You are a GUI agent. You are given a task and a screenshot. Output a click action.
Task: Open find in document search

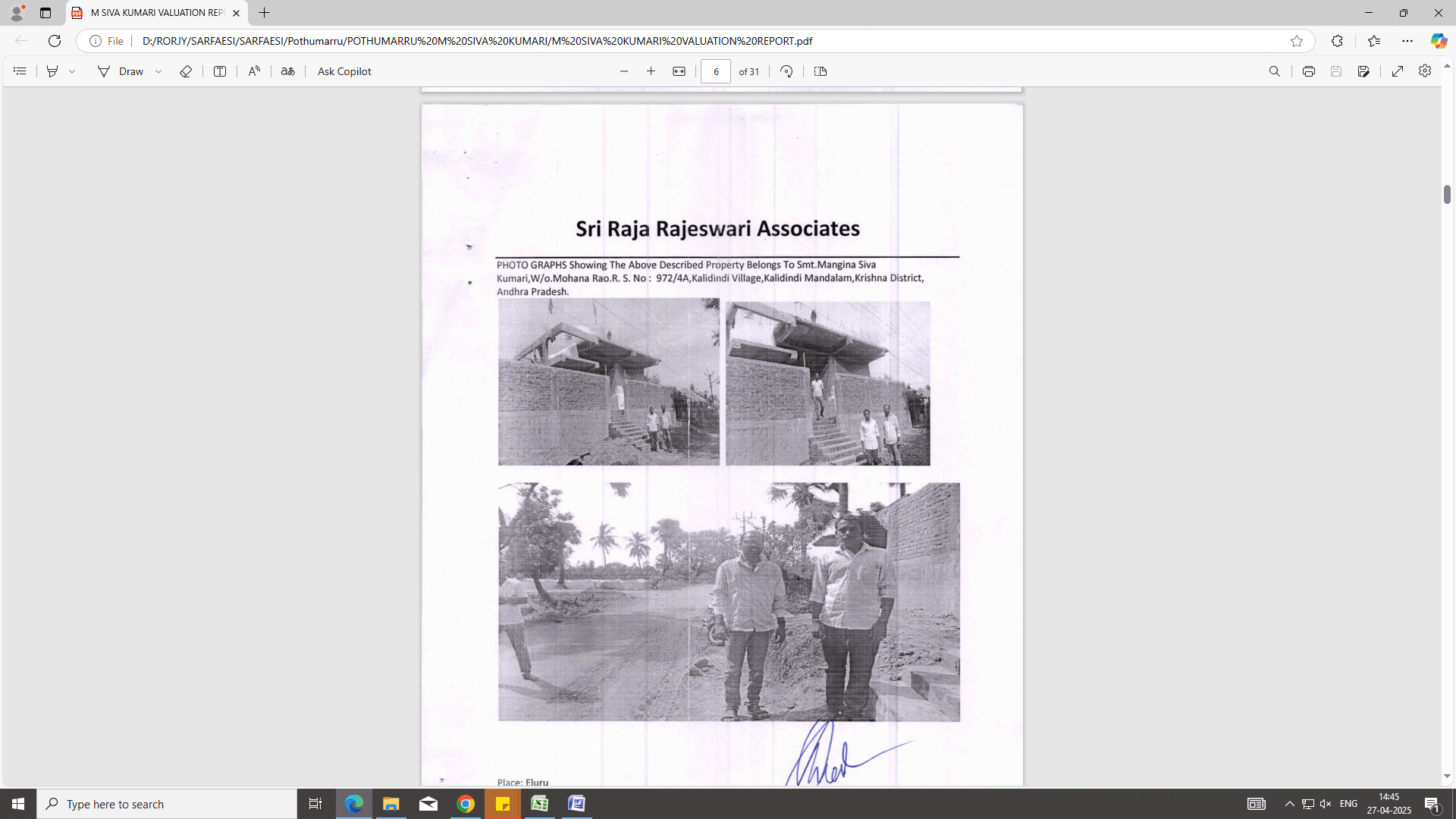[1275, 71]
